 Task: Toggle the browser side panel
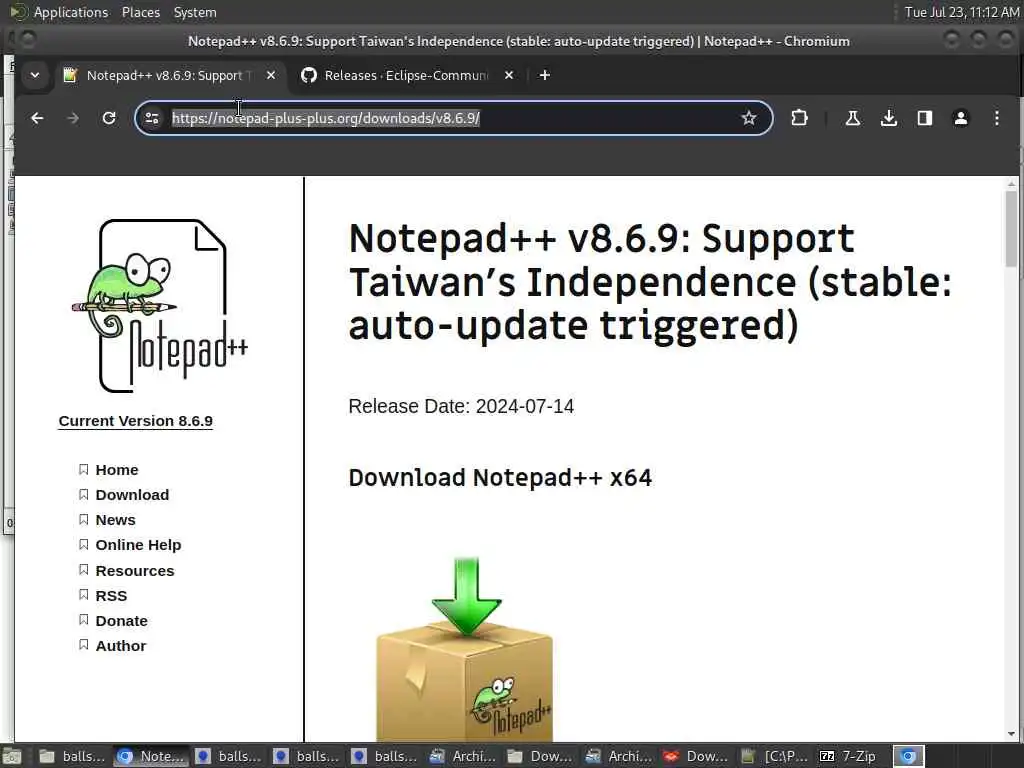[925, 118]
